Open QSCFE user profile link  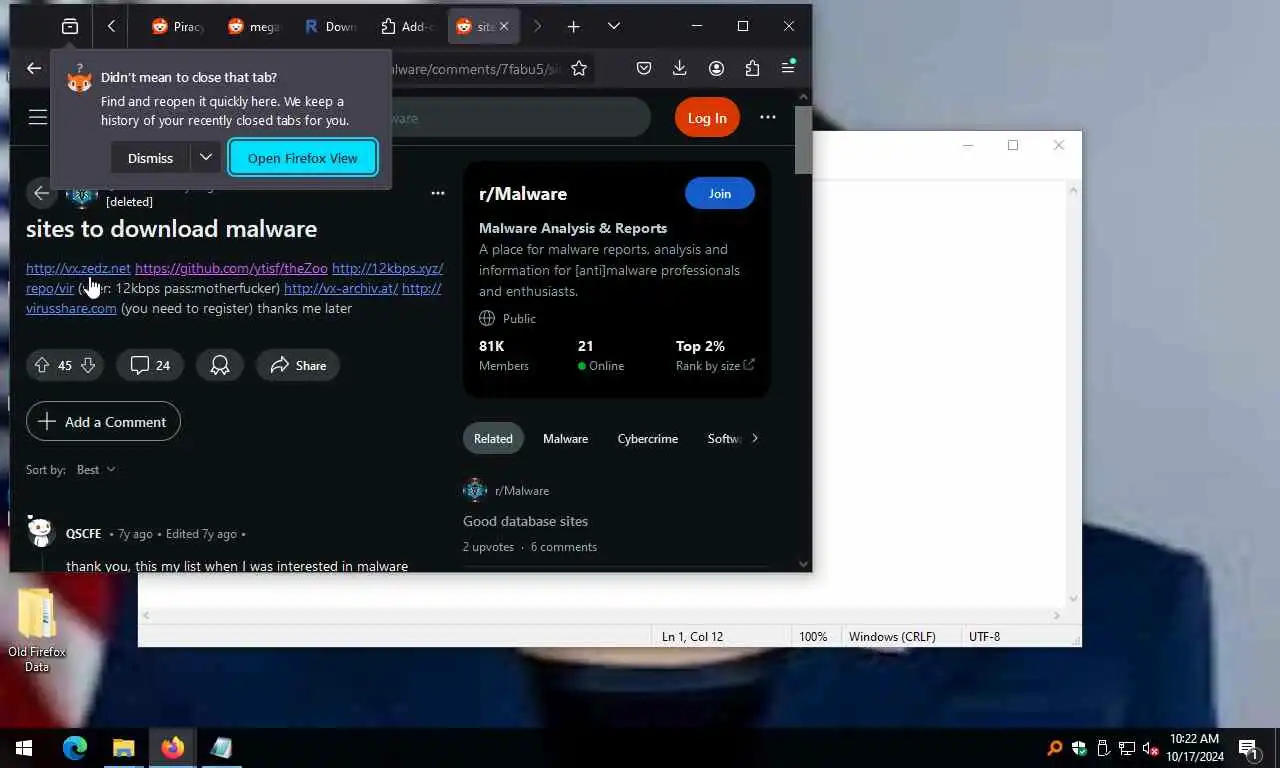(x=83, y=533)
